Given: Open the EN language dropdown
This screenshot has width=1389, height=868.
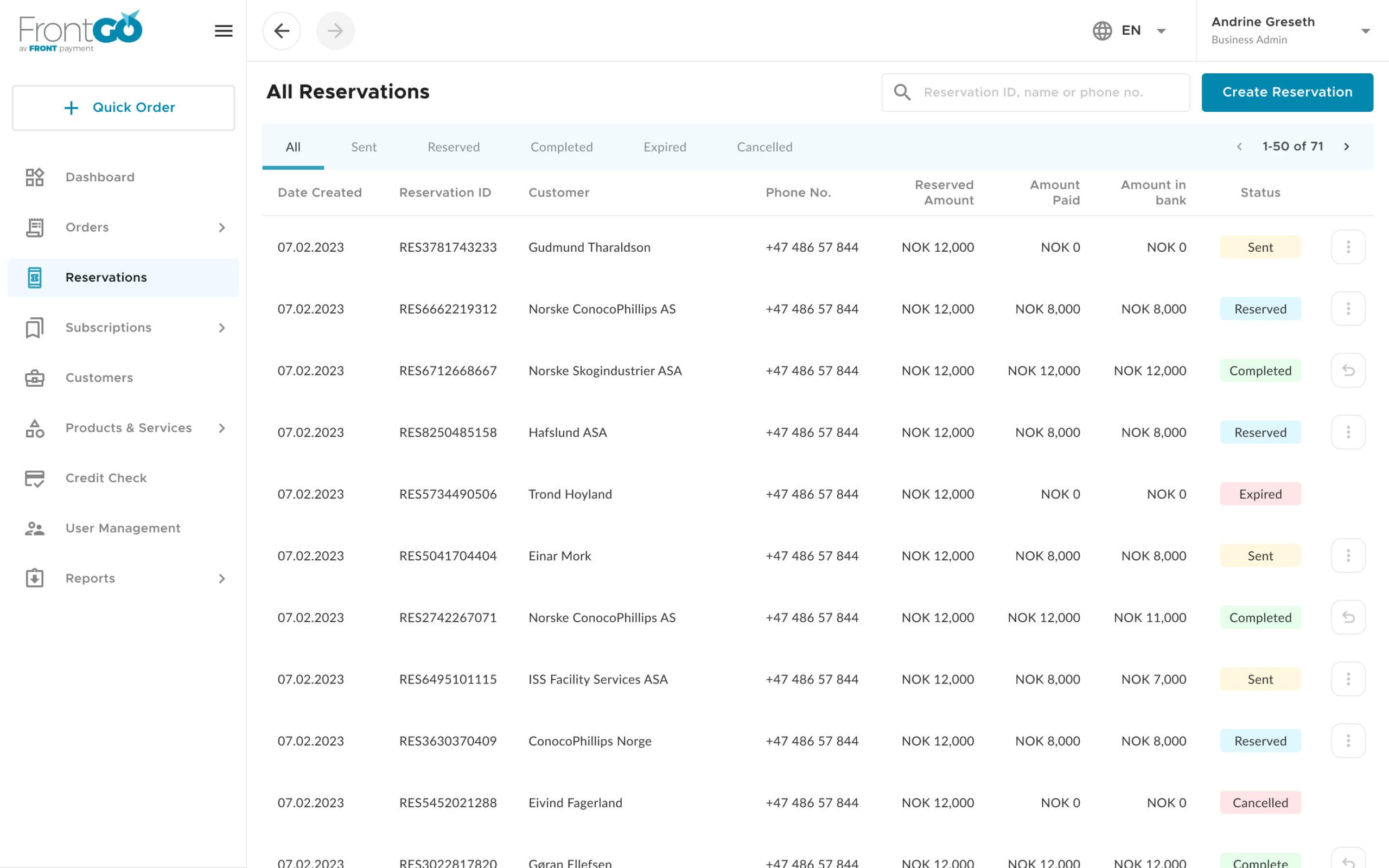Looking at the screenshot, I should click(1130, 31).
